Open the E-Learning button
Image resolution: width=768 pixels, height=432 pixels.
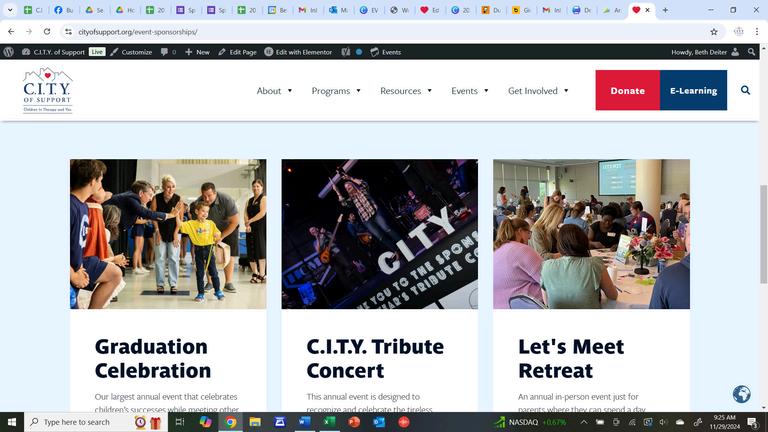(694, 90)
